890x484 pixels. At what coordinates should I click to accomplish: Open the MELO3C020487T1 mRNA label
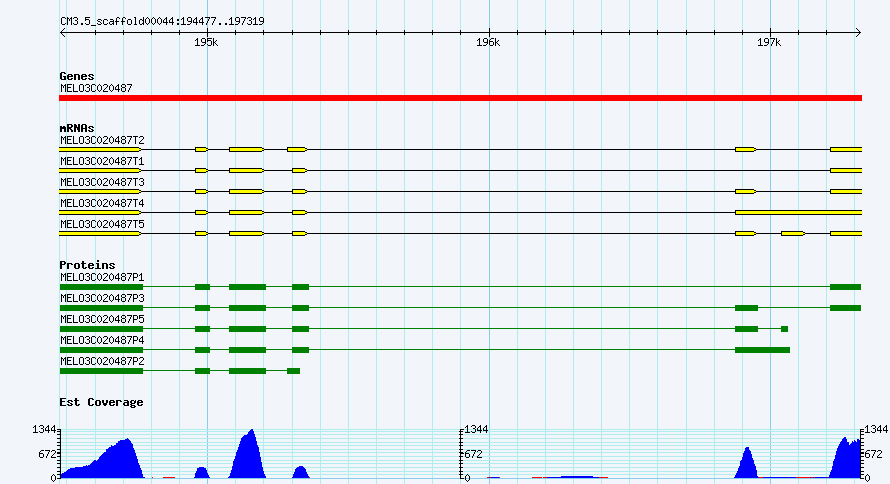click(102, 161)
